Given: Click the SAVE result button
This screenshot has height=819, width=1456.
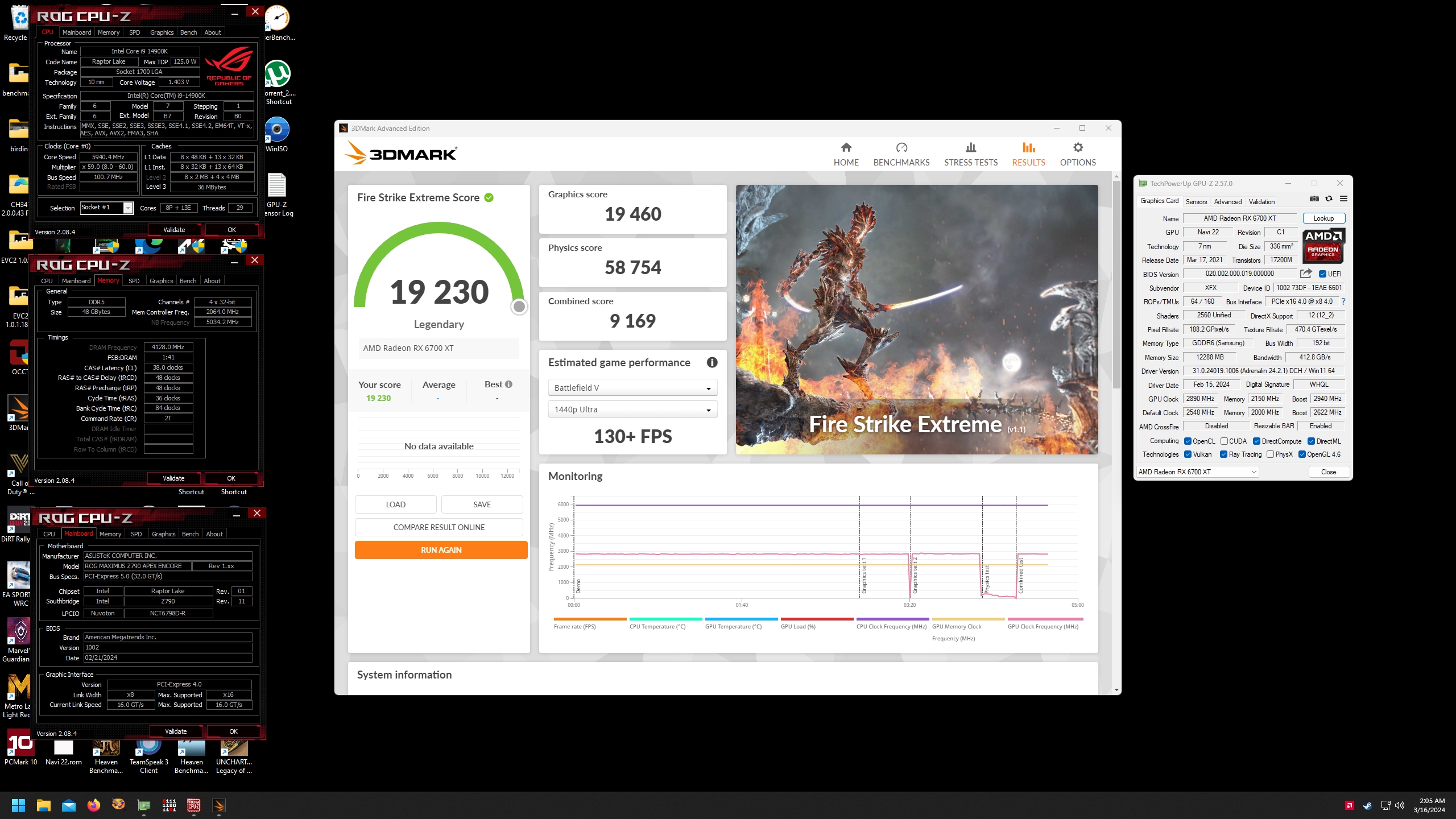Looking at the screenshot, I should coord(482,504).
